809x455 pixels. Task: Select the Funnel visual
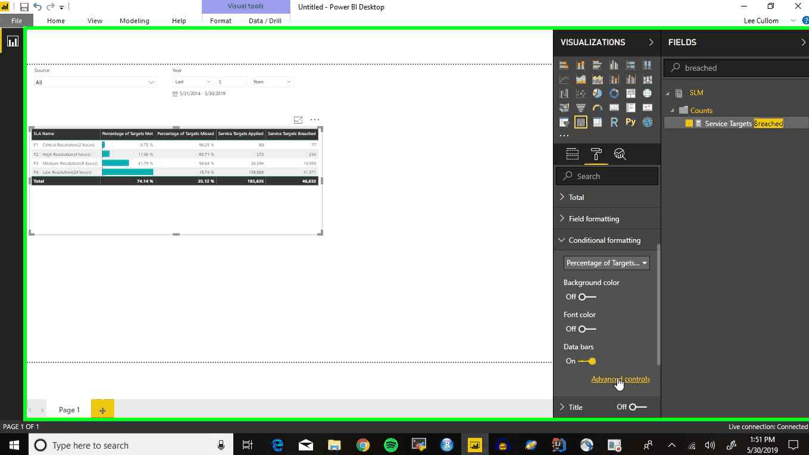point(580,108)
